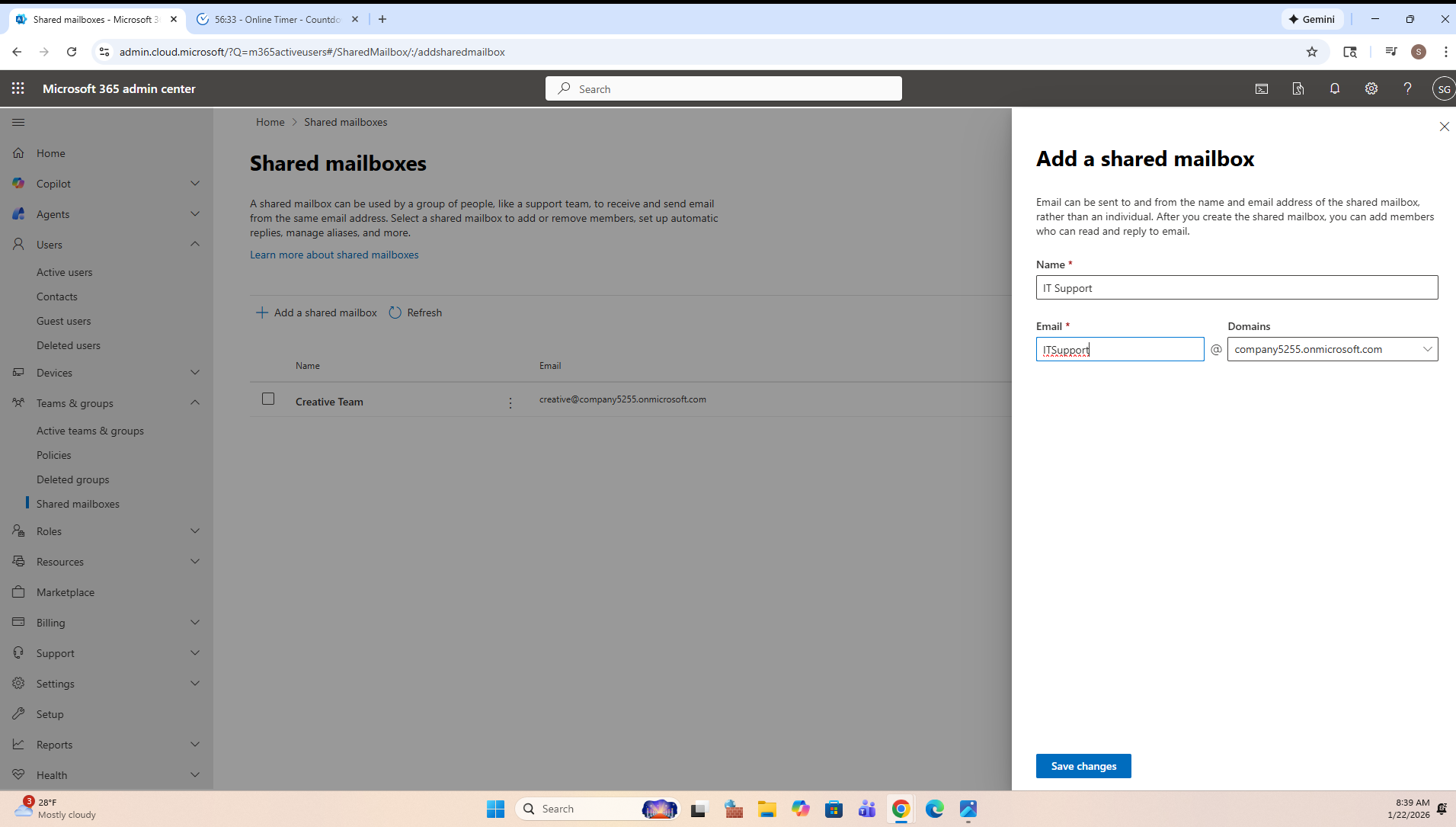Viewport: 1456px width, 827px height.
Task: Click Add a shared mailbox
Action: click(316, 313)
